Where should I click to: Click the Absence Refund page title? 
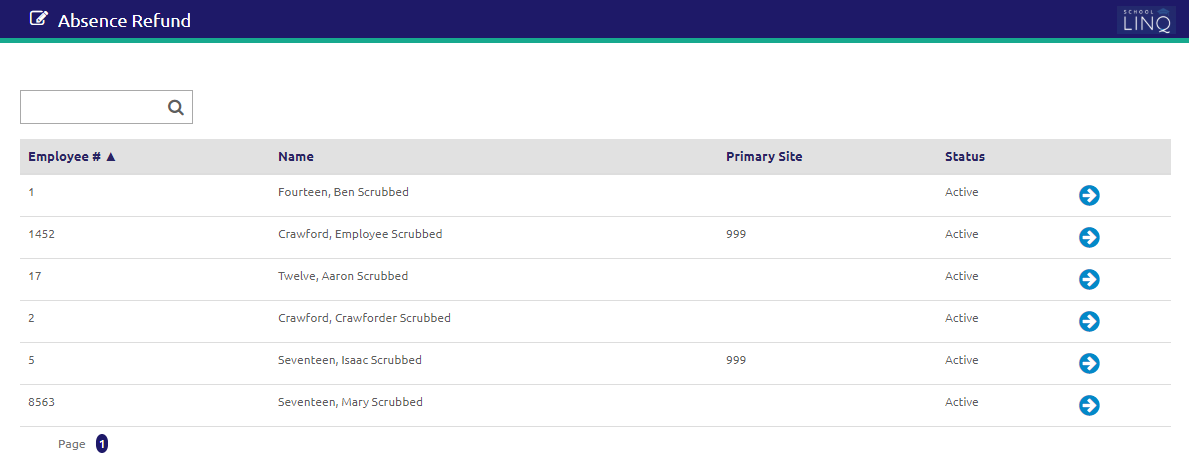[124, 20]
